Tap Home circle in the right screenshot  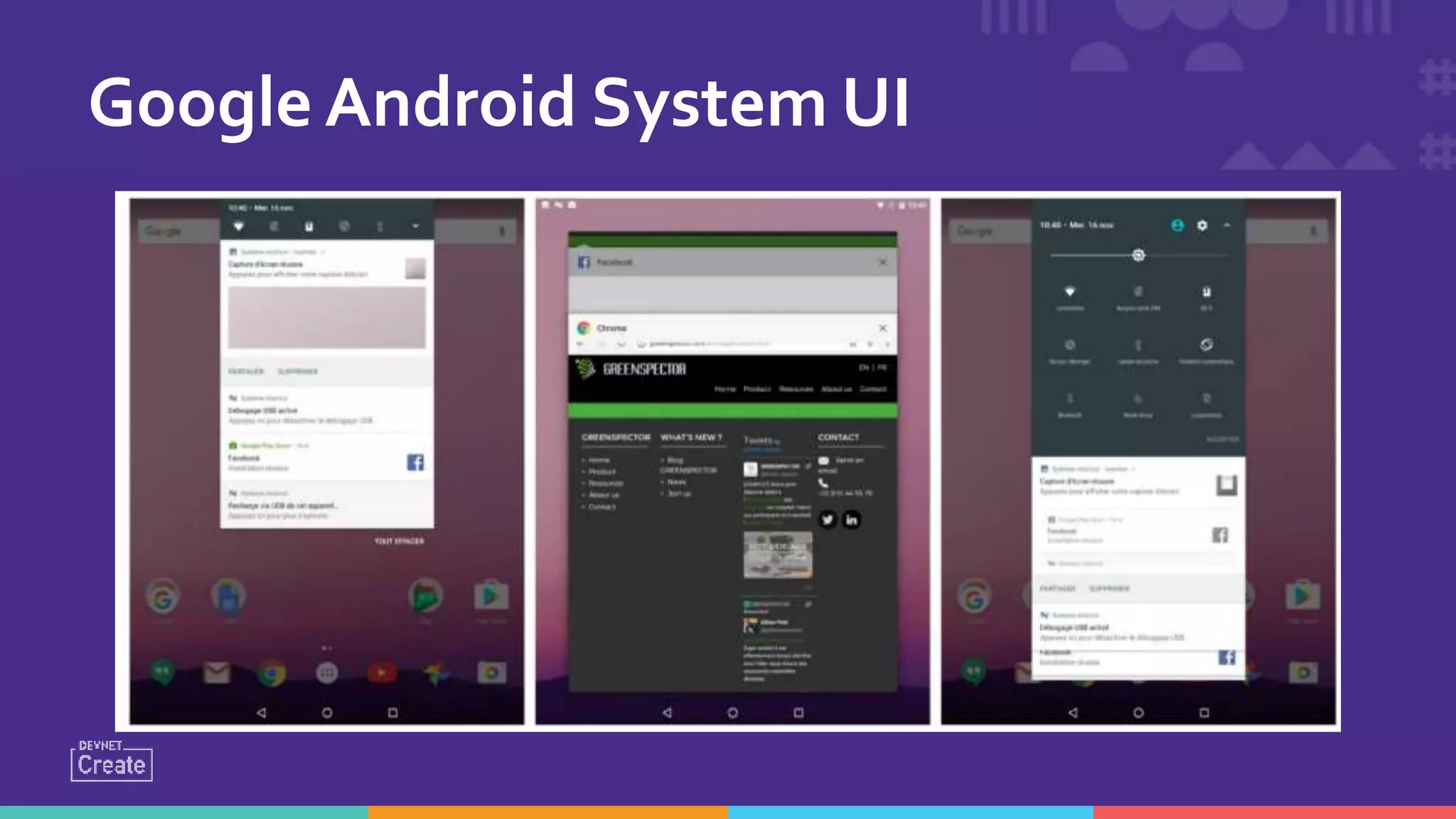[1138, 712]
